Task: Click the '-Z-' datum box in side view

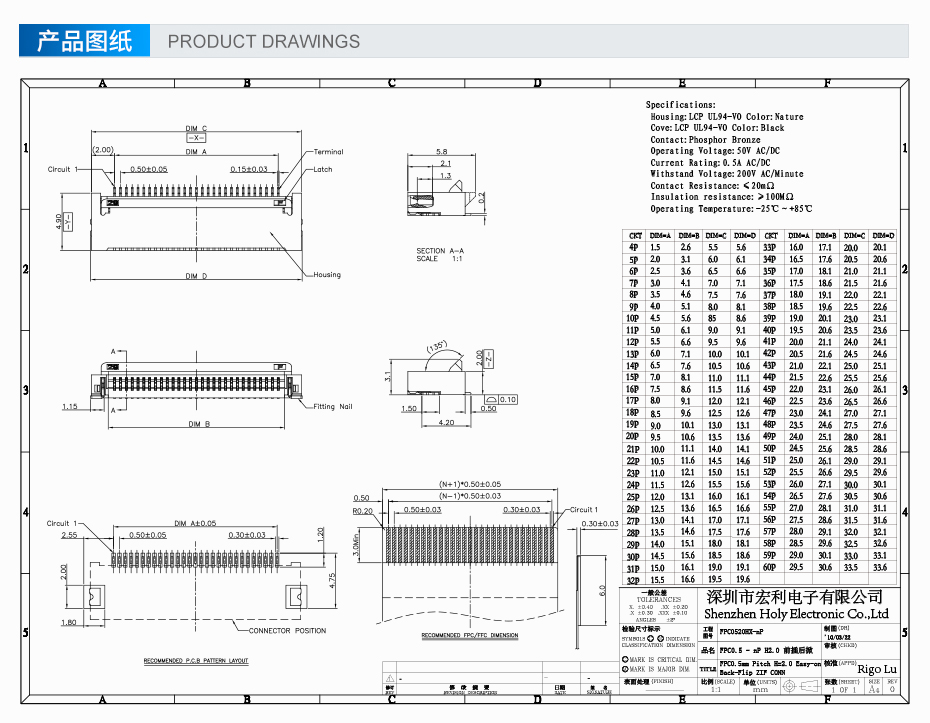Action: [x=489, y=358]
